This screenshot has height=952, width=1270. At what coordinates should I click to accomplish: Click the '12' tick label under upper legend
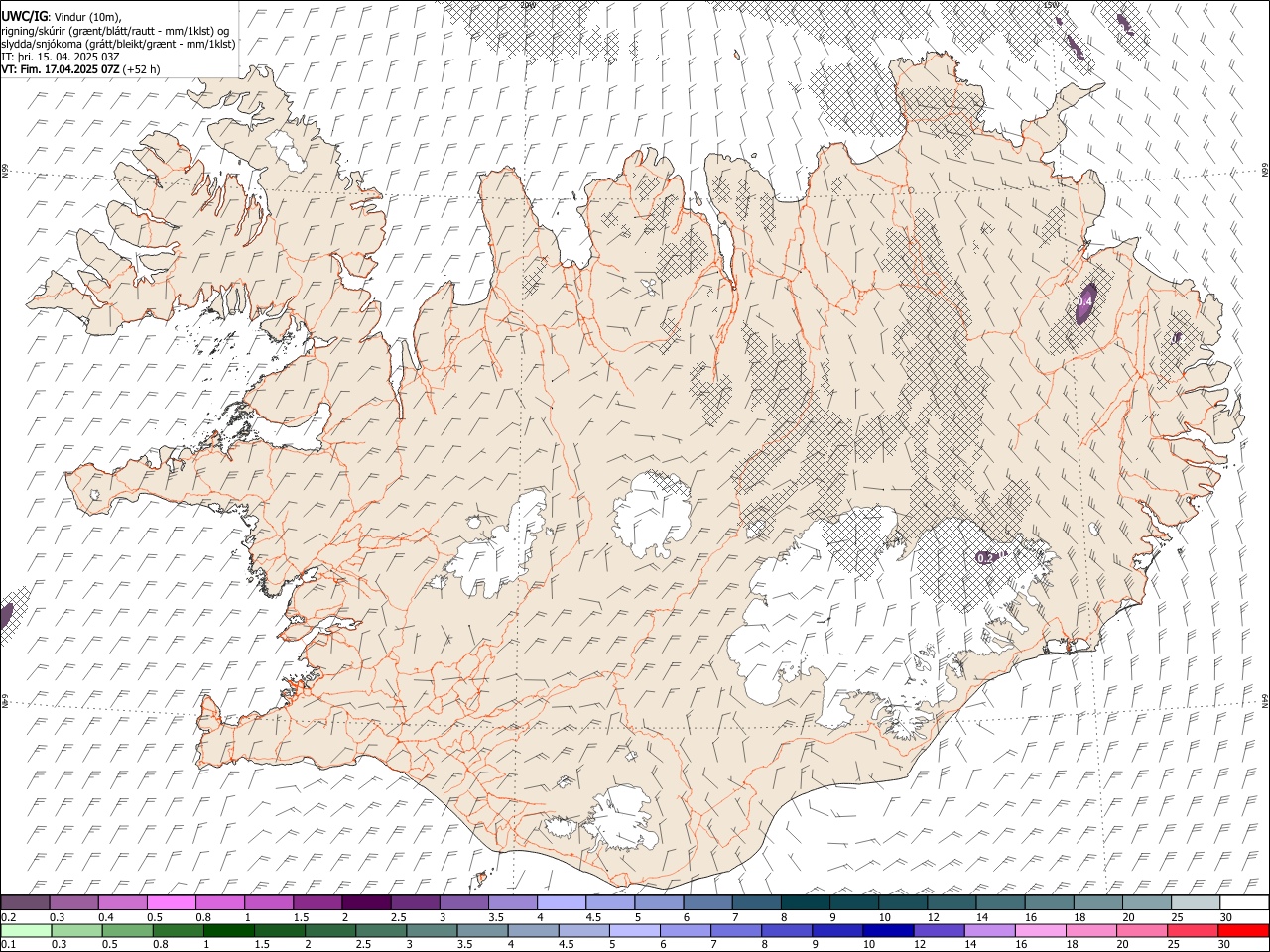tap(934, 917)
